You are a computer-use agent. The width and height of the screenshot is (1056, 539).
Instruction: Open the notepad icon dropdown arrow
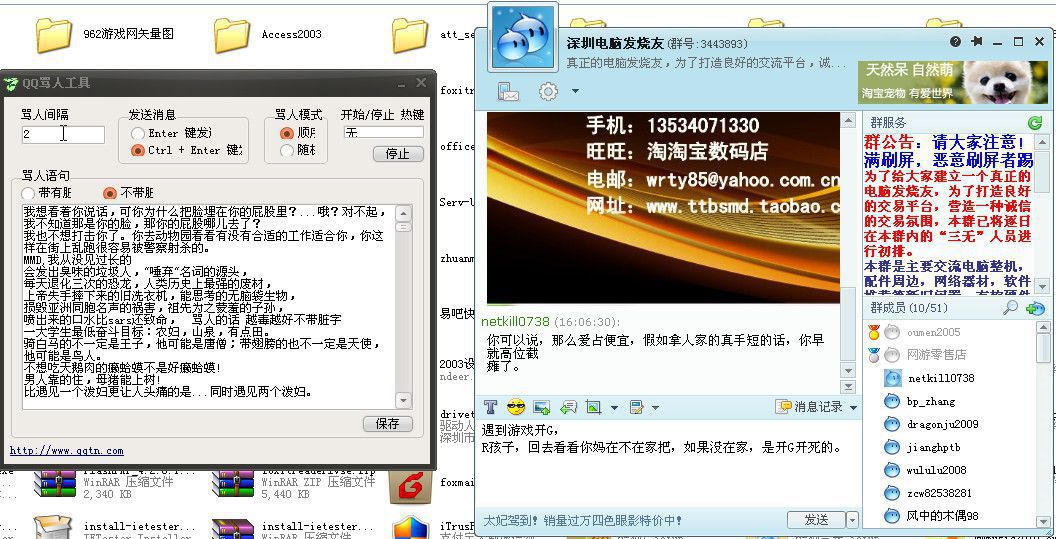(x=655, y=408)
